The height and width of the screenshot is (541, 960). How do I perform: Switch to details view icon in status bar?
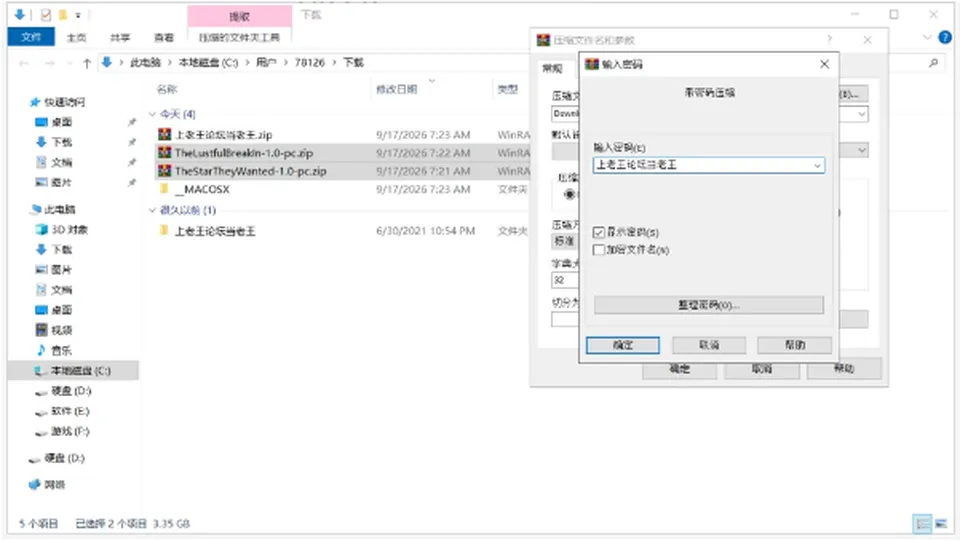tap(922, 524)
